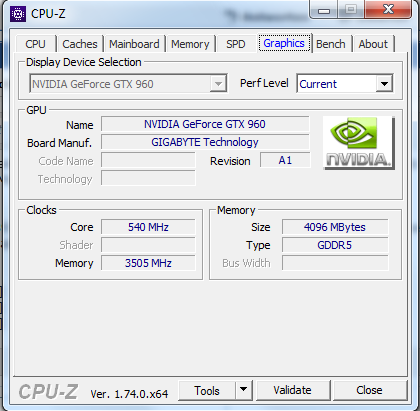Click the GDDR5 memory type value
420x411 pixels.
pyautogui.click(x=335, y=245)
